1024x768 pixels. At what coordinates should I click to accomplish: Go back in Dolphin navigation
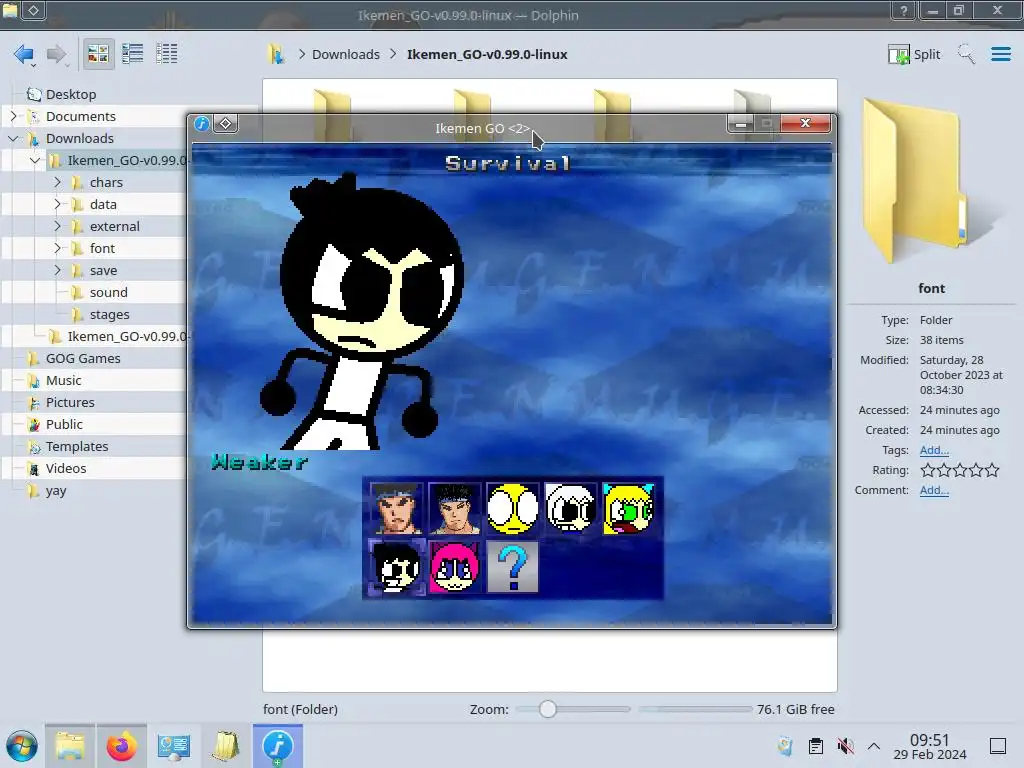coord(24,54)
